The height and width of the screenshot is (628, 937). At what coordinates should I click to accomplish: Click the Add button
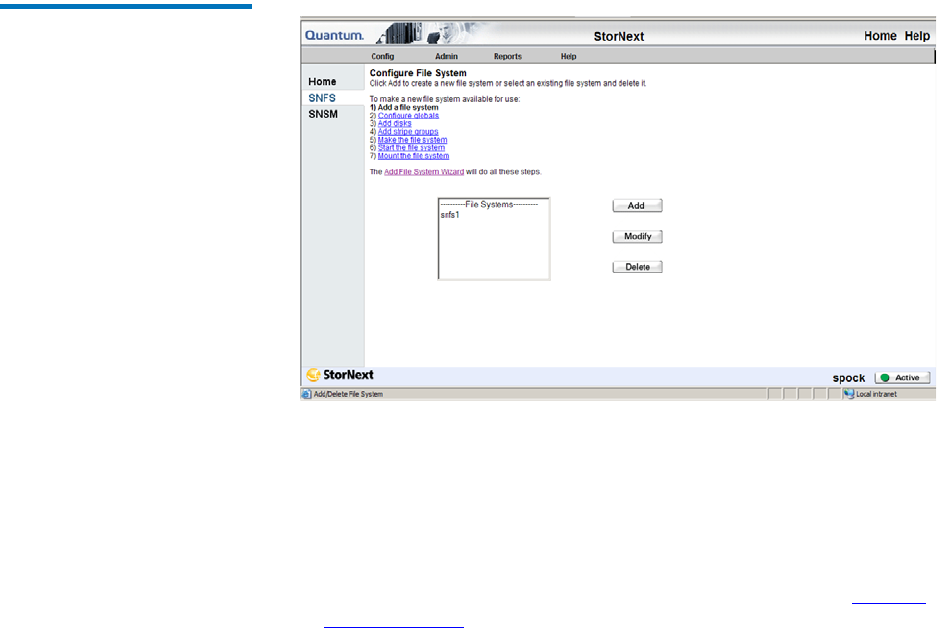(637, 206)
